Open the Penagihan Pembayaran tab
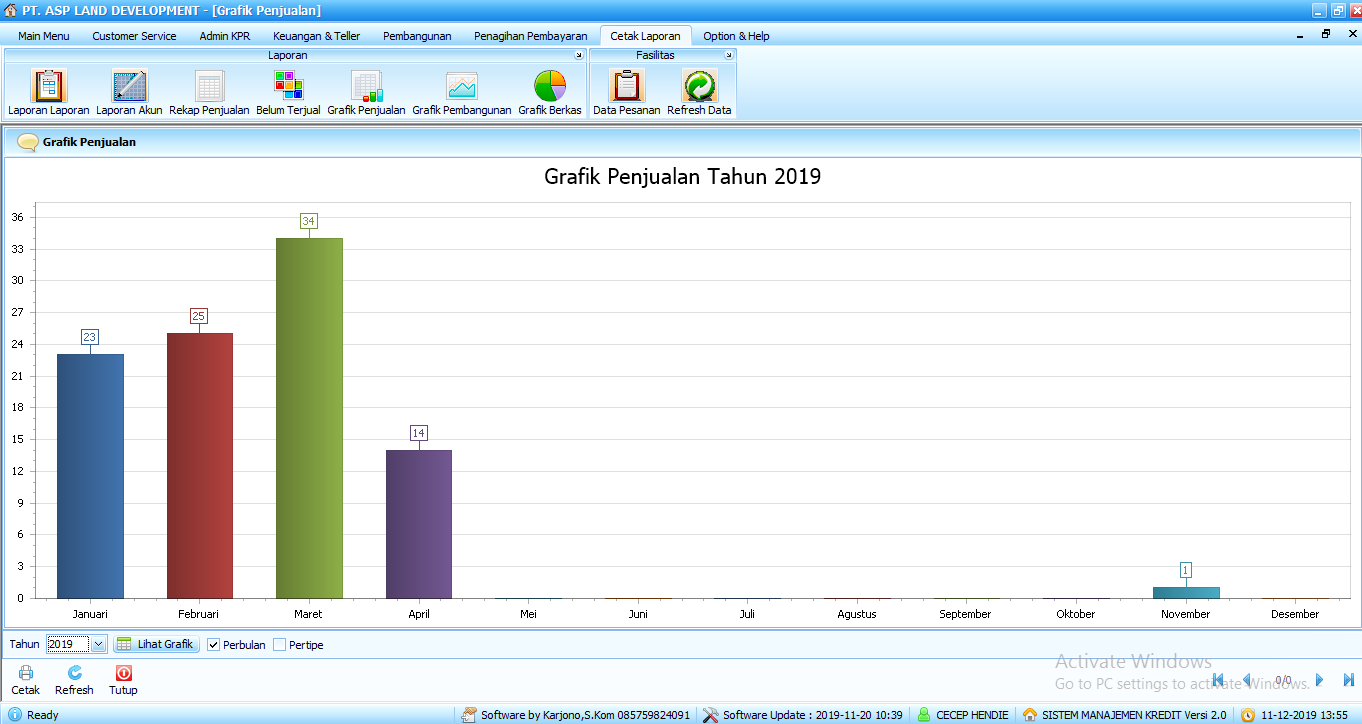The height and width of the screenshot is (724, 1362). click(530, 36)
